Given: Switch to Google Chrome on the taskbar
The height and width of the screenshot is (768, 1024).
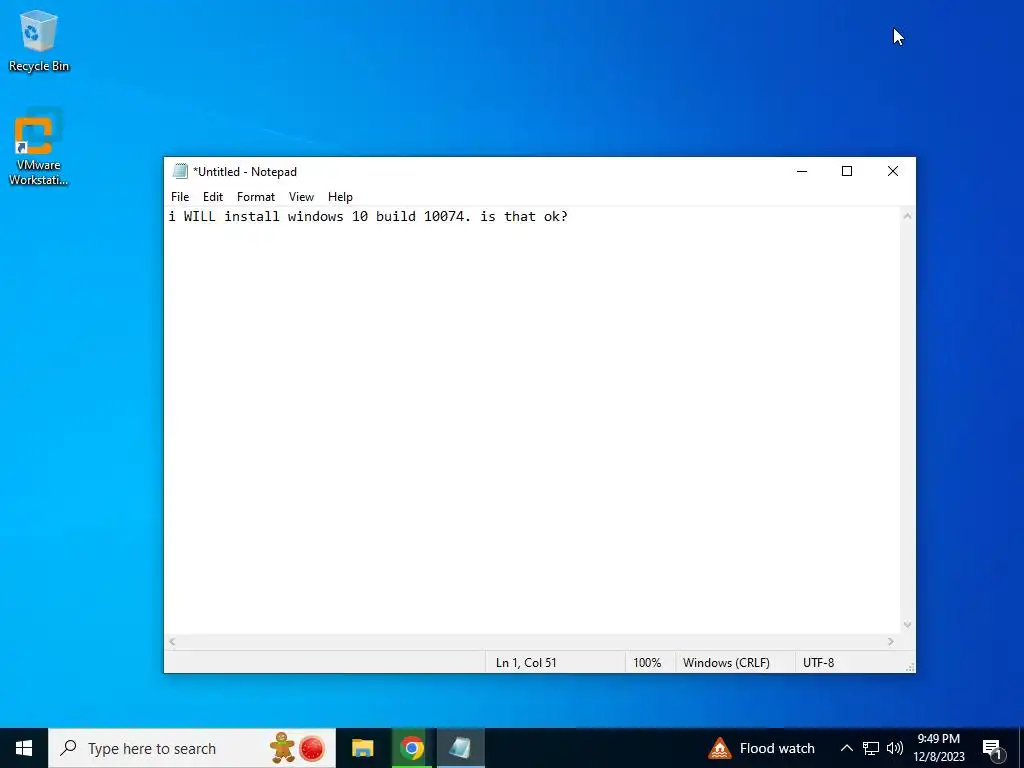Looking at the screenshot, I should tap(411, 748).
